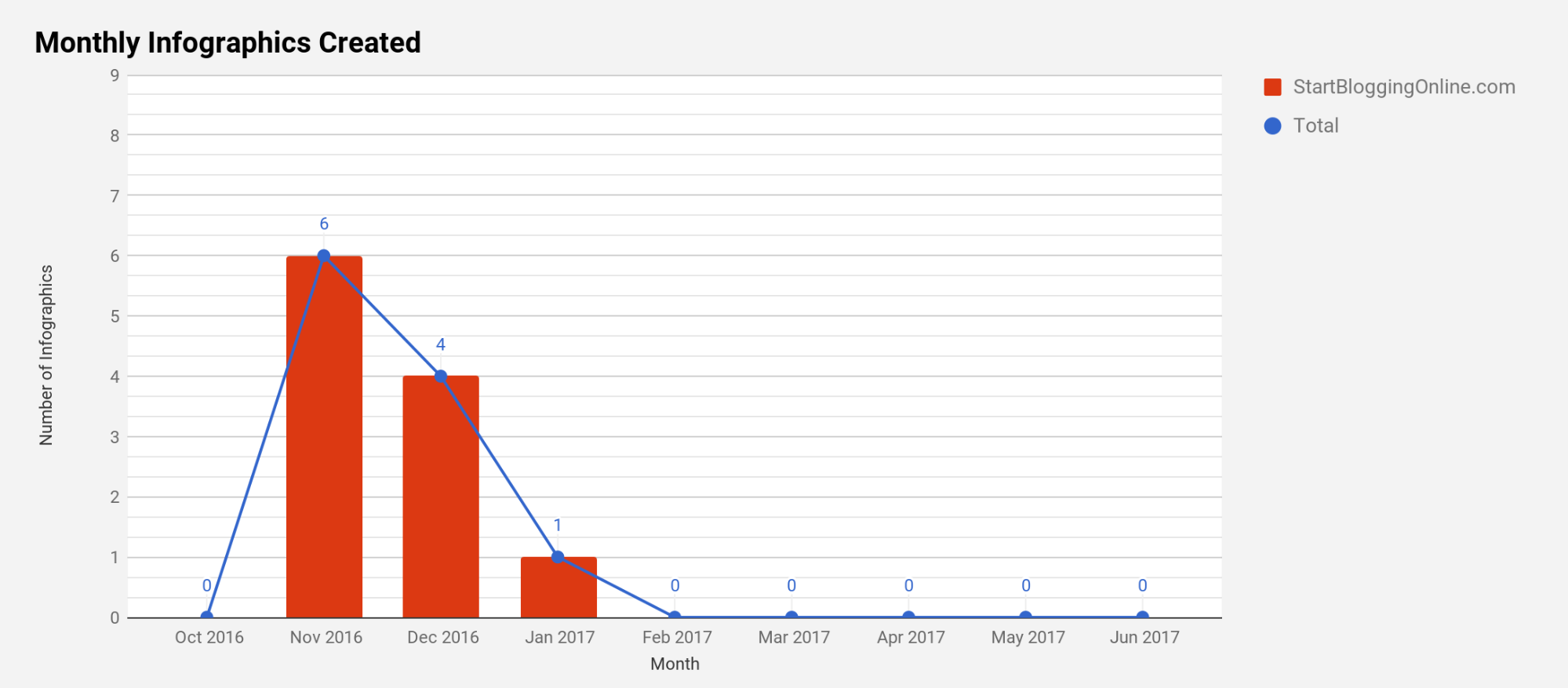
Task: Click the blue Total legend marker
Action: [1272, 126]
